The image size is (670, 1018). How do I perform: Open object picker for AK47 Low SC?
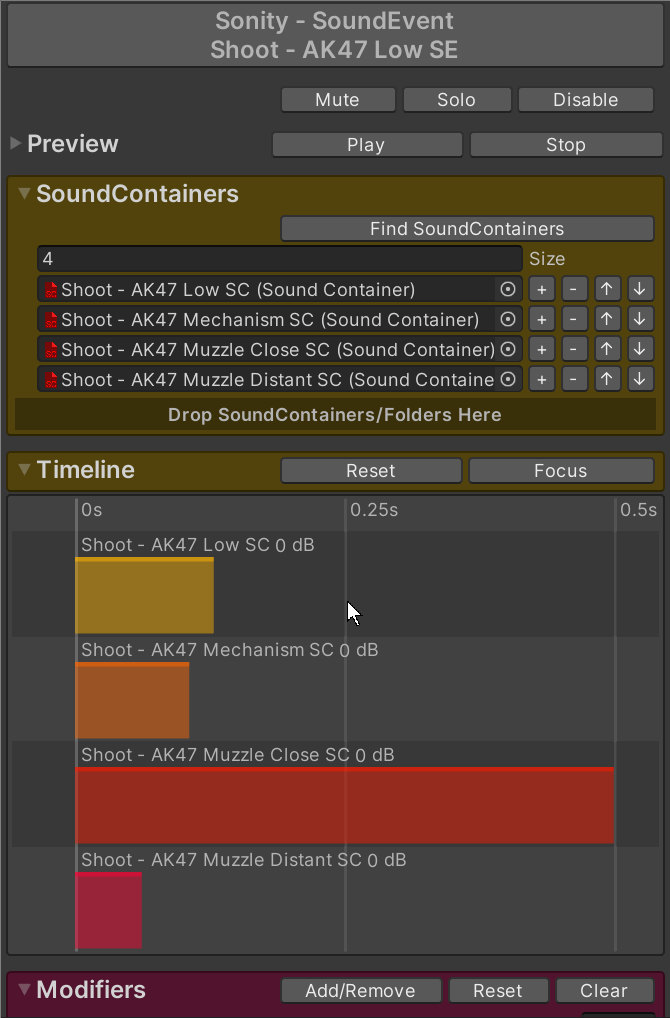point(508,289)
